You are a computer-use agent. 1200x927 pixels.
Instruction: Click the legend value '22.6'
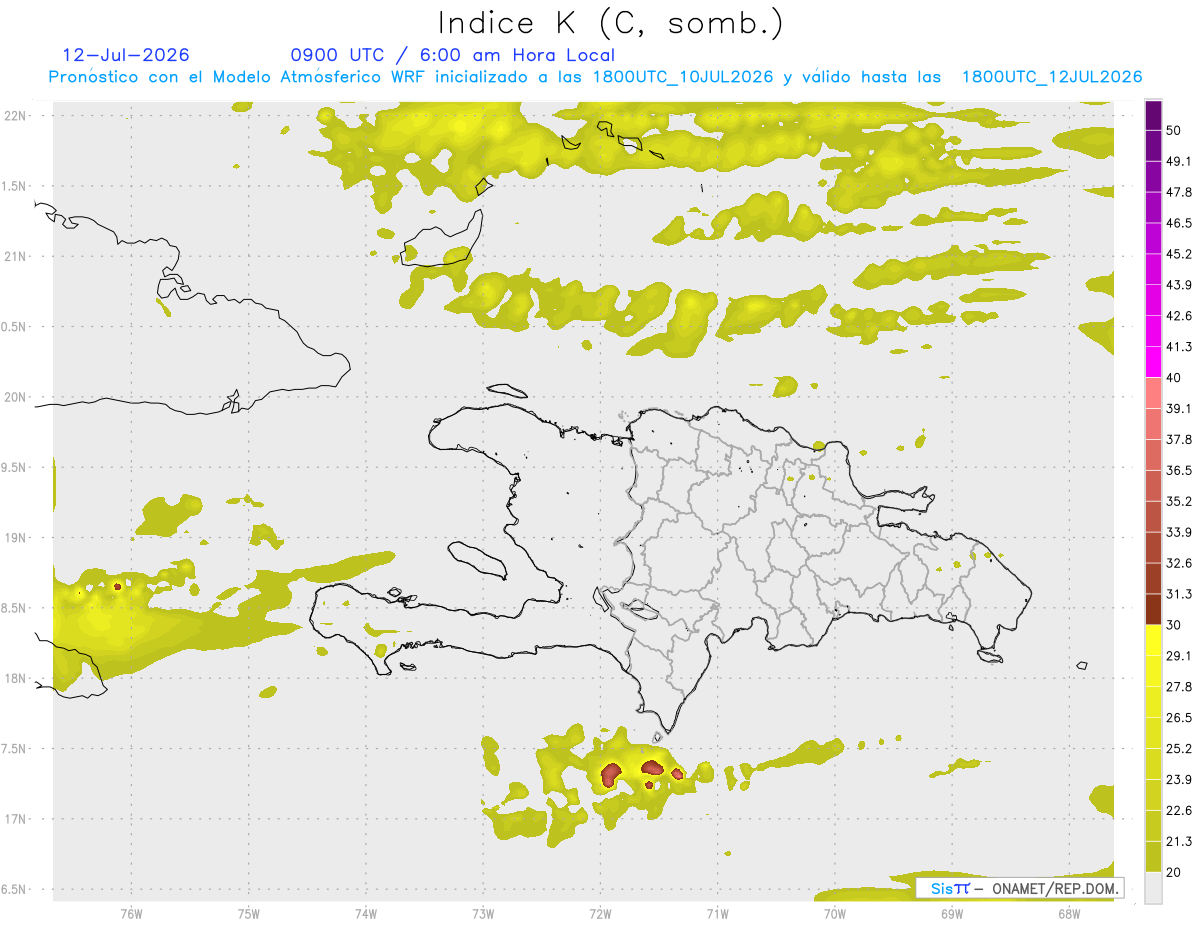point(1179,810)
